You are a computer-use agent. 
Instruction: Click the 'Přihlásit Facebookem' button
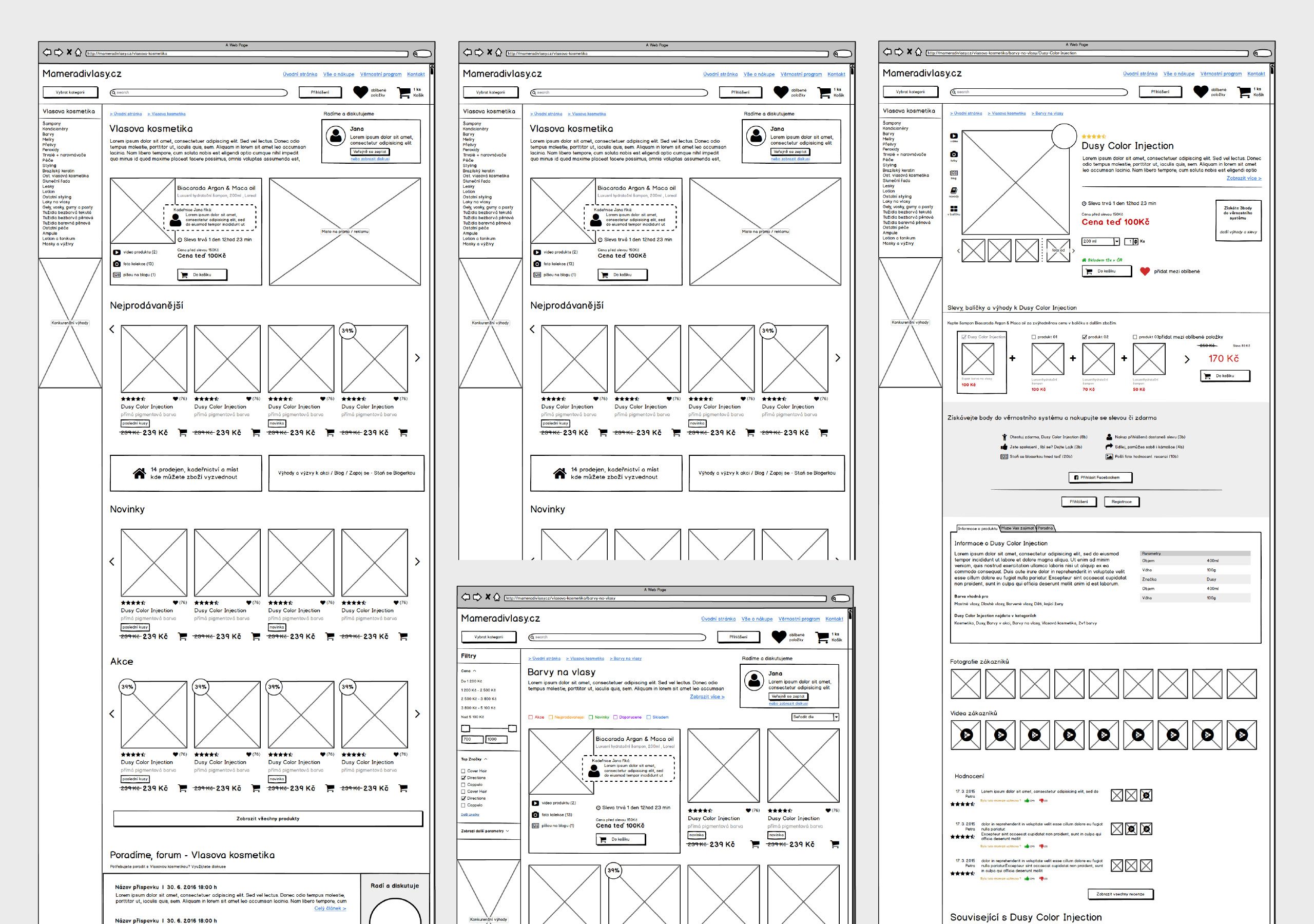1100,477
